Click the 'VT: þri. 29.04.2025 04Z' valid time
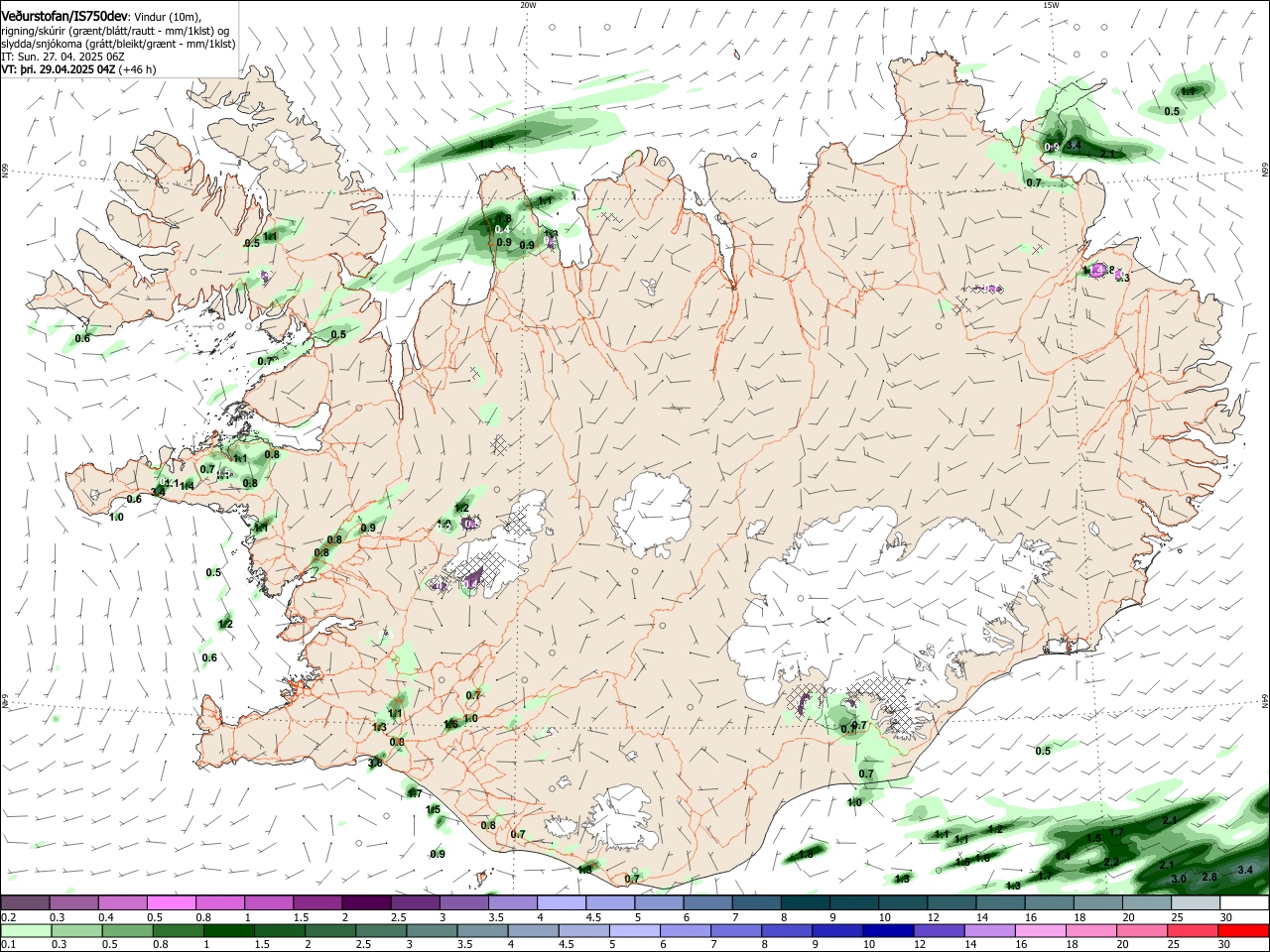Viewport: 1270px width, 952px height. tap(58, 70)
